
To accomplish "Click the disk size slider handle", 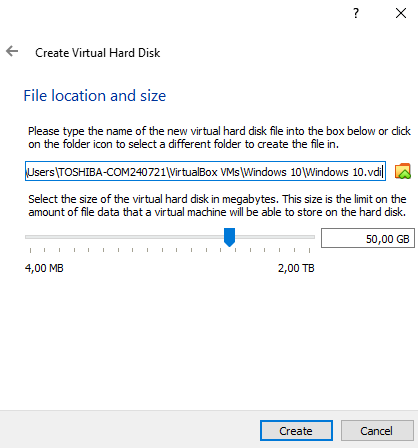I will [x=229, y=237].
